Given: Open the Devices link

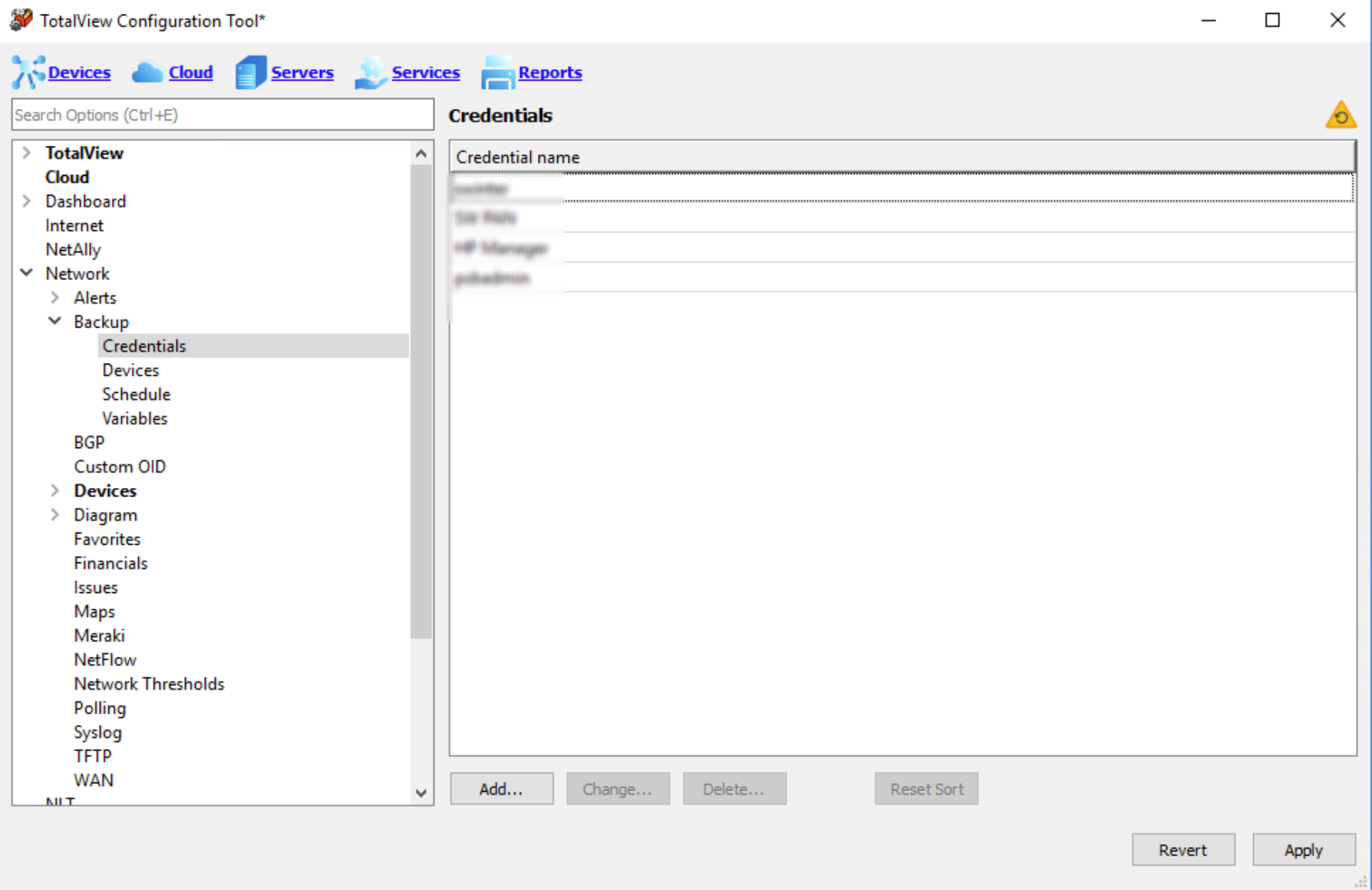Looking at the screenshot, I should point(79,72).
